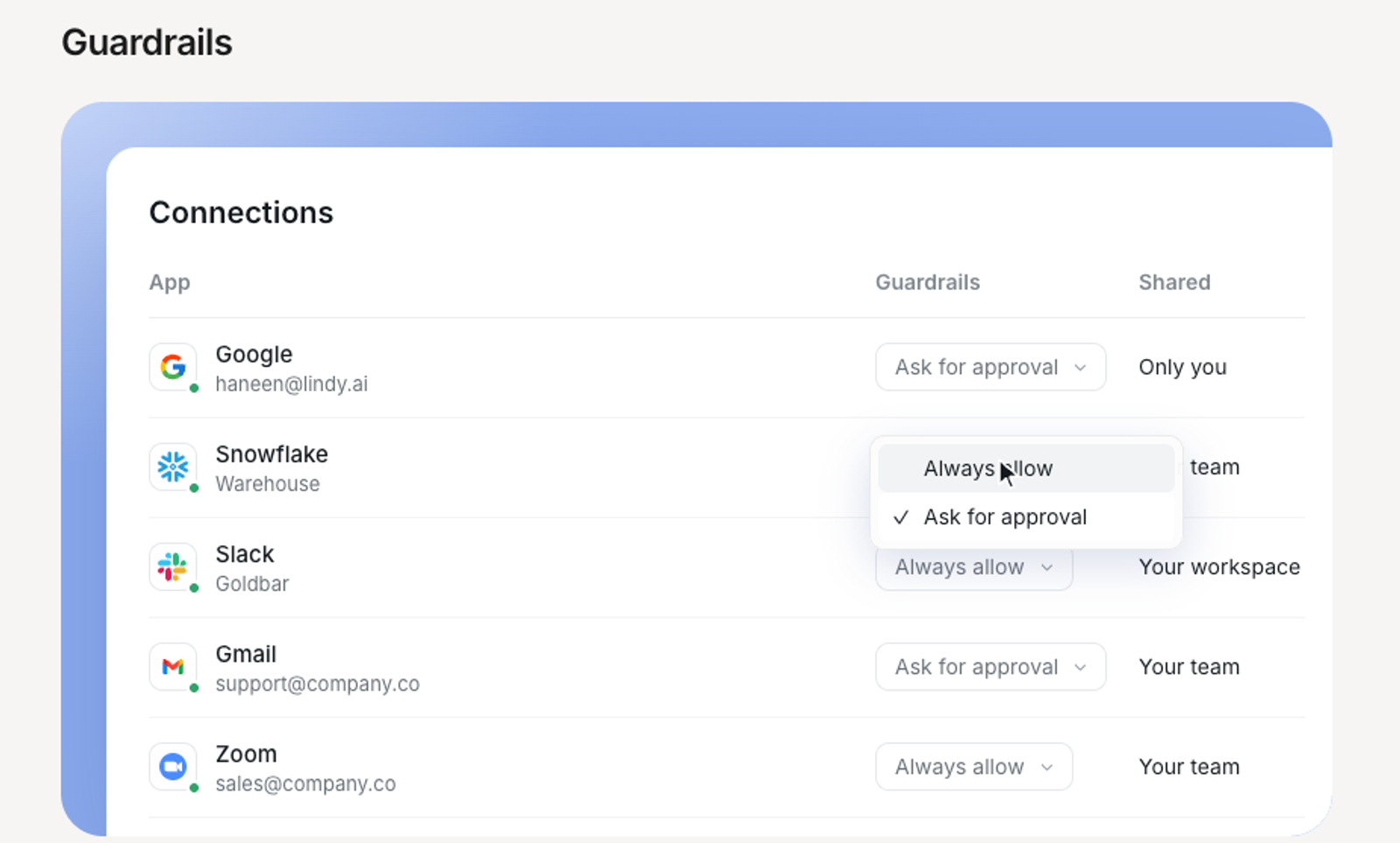1400x843 pixels.
Task: Open Zoom's Always allow dropdown
Action: pos(974,766)
